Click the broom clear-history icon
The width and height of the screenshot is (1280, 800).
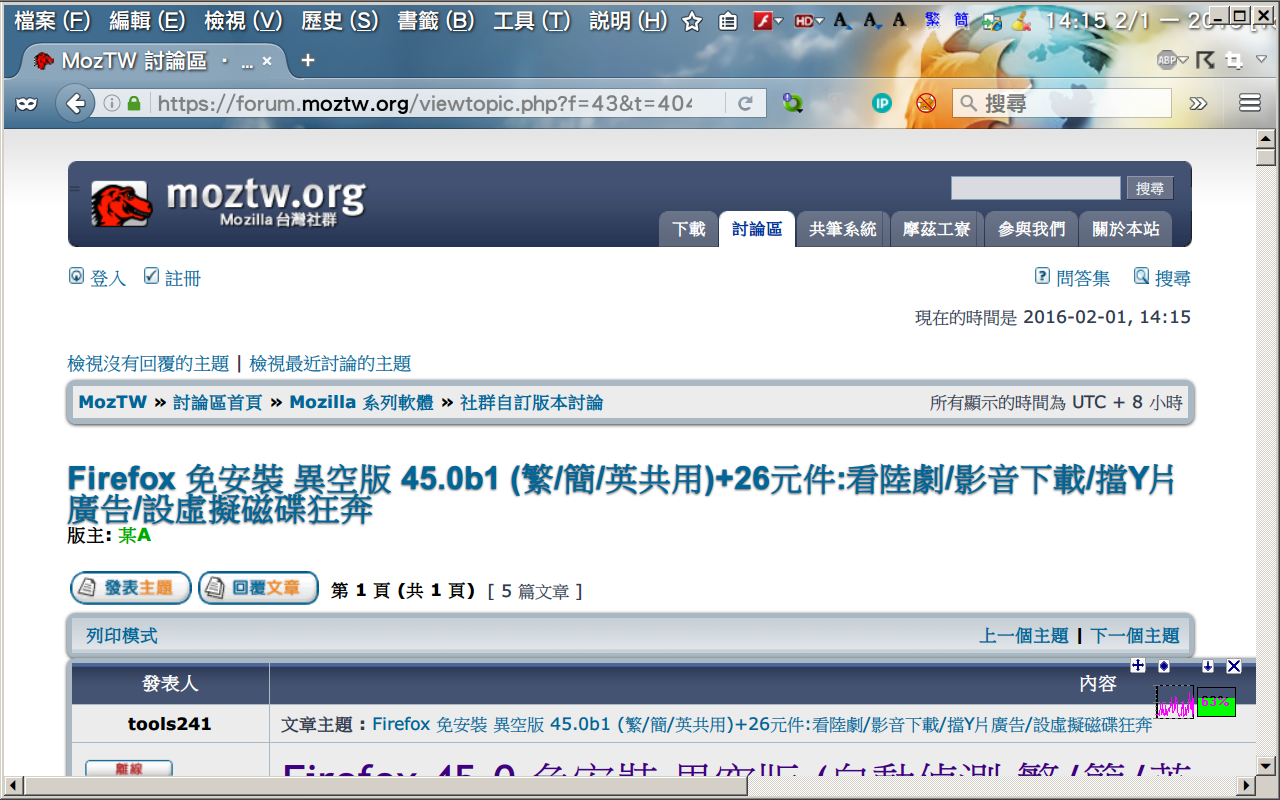[1021, 21]
